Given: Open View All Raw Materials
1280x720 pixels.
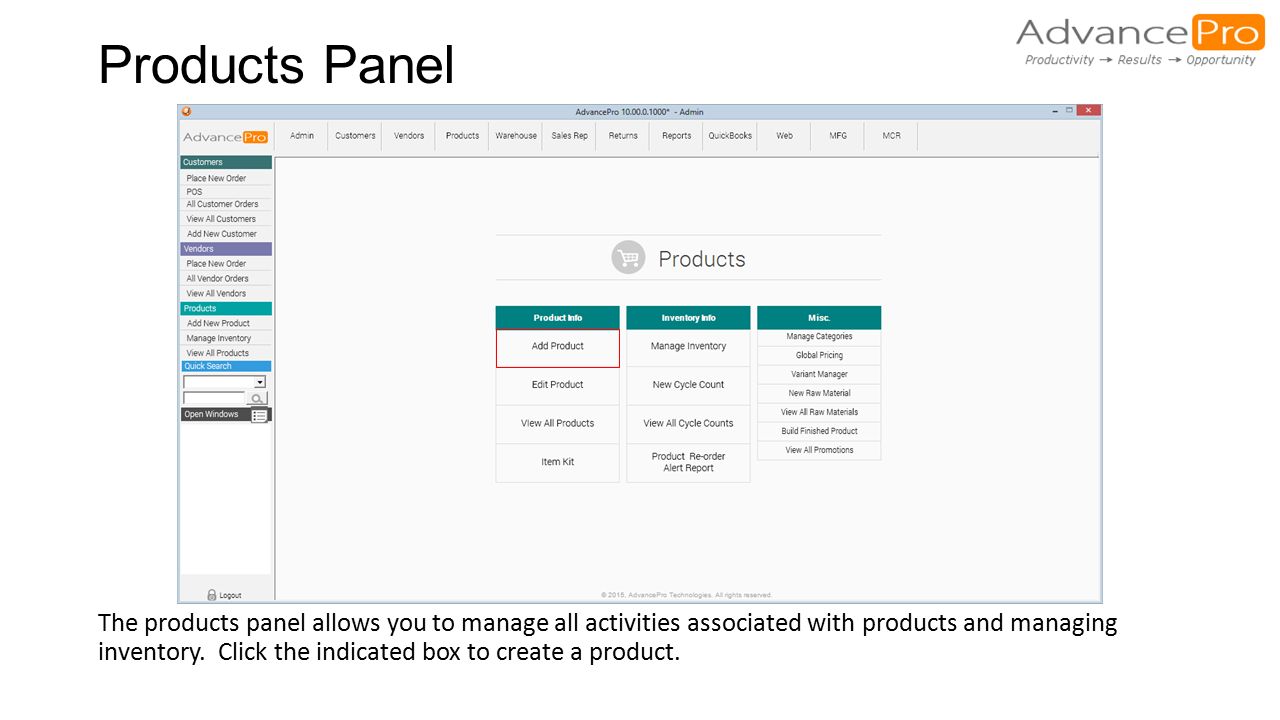Looking at the screenshot, I should (x=819, y=412).
